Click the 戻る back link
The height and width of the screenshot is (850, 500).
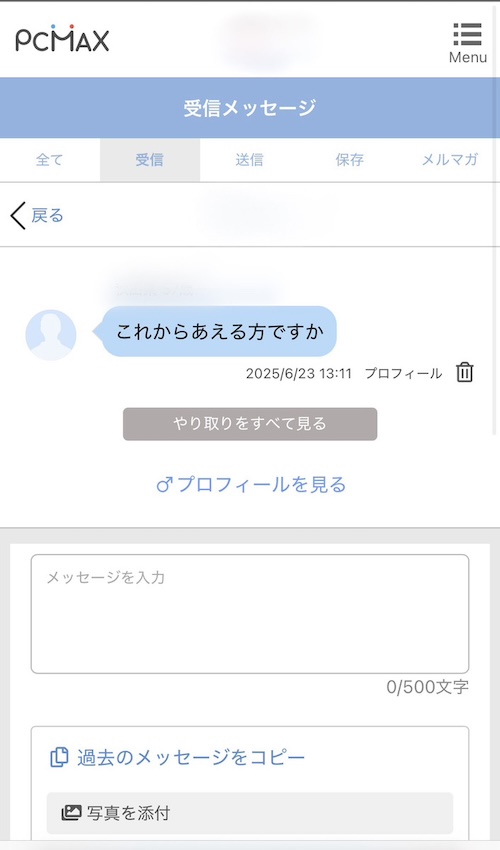(x=47, y=216)
